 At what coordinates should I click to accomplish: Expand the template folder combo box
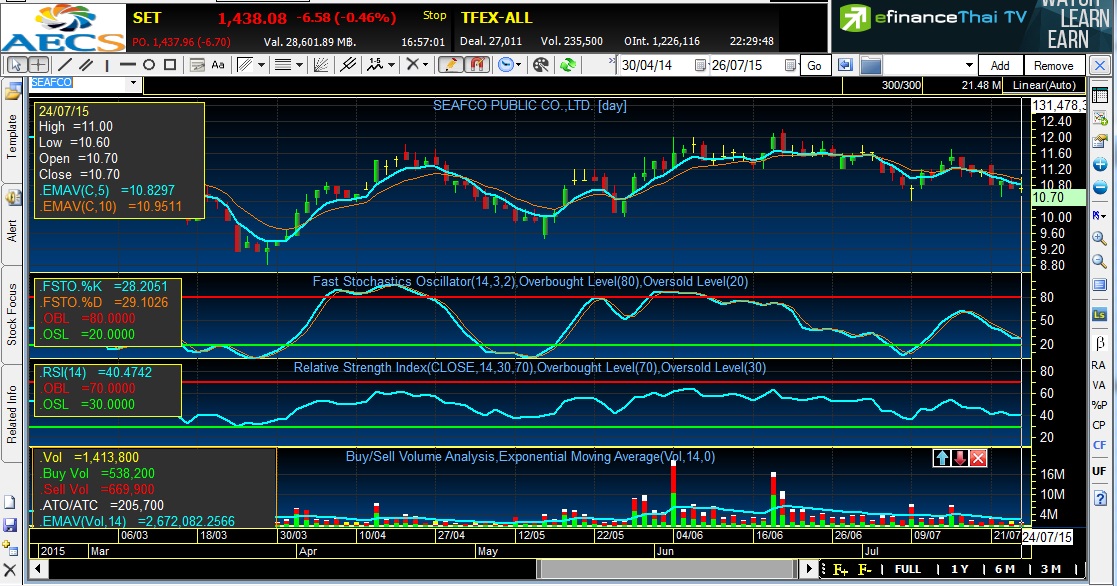point(969,66)
